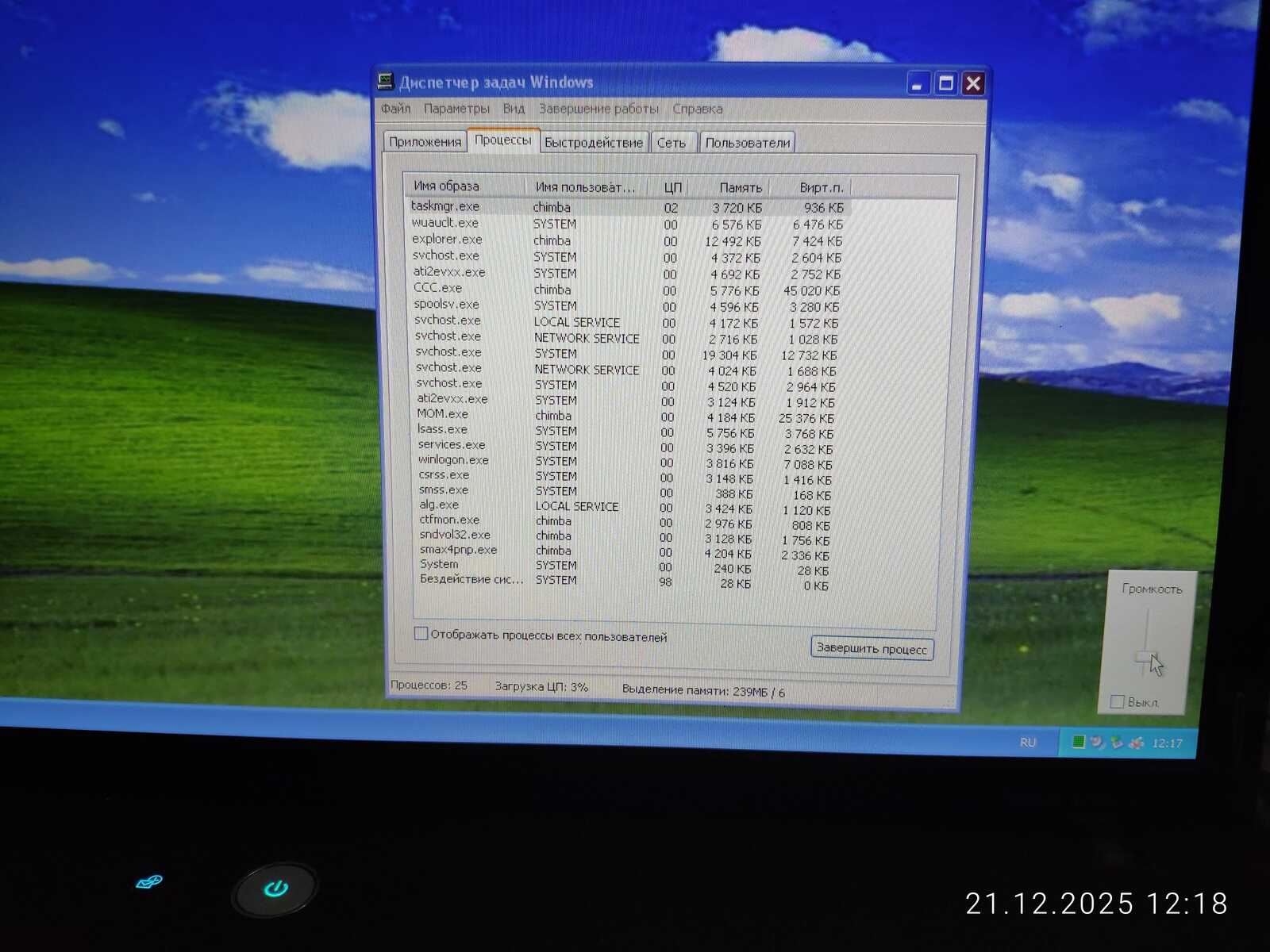Open the Параметры menu

(x=456, y=109)
